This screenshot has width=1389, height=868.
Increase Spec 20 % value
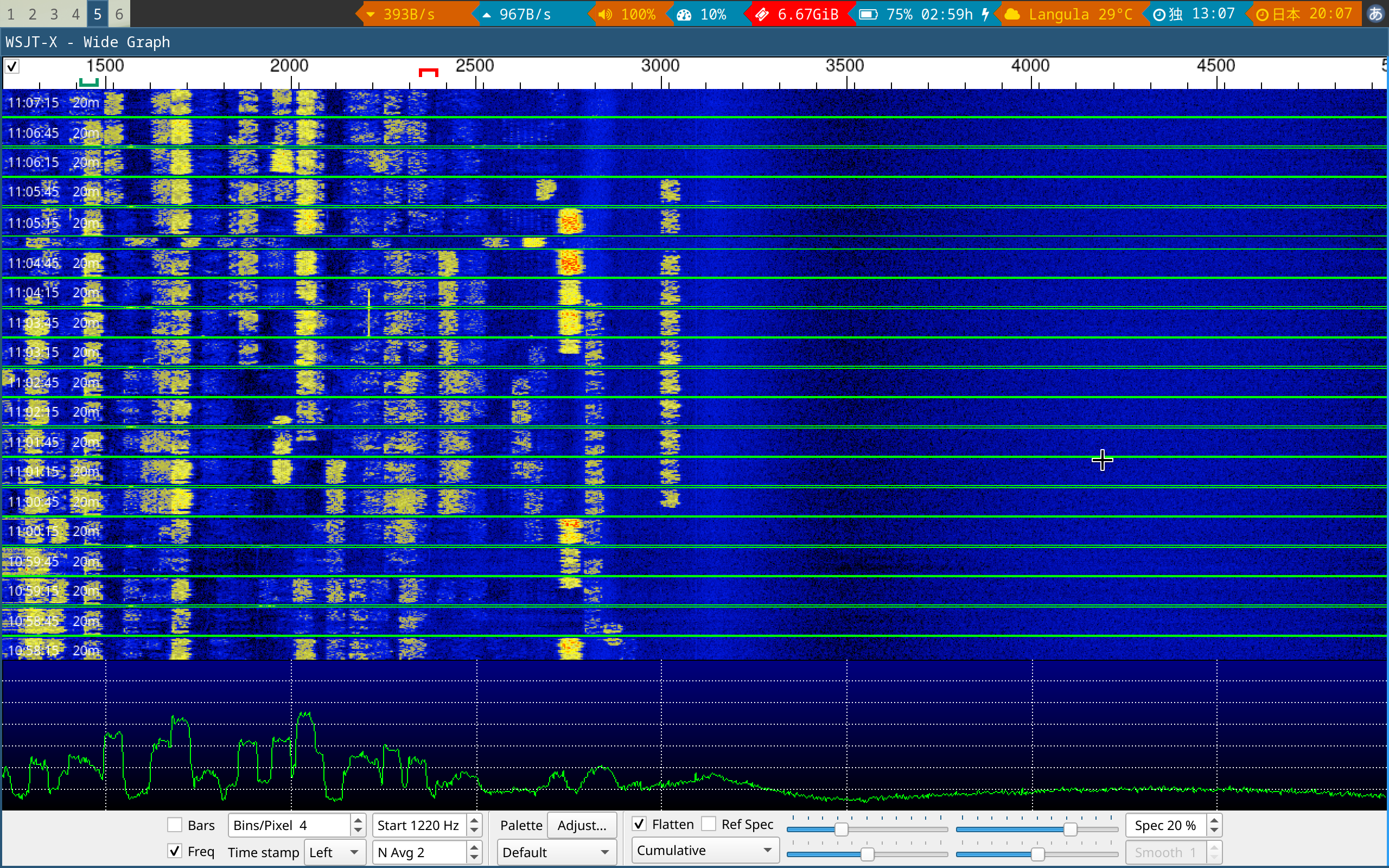pos(1214,820)
